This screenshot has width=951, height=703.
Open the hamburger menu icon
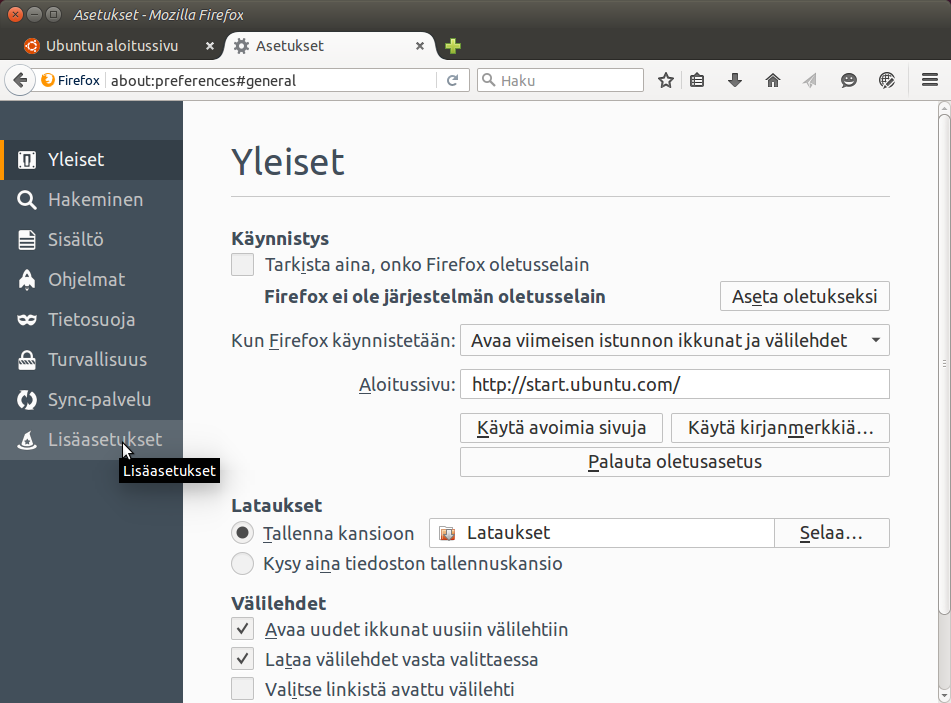tap(929, 81)
